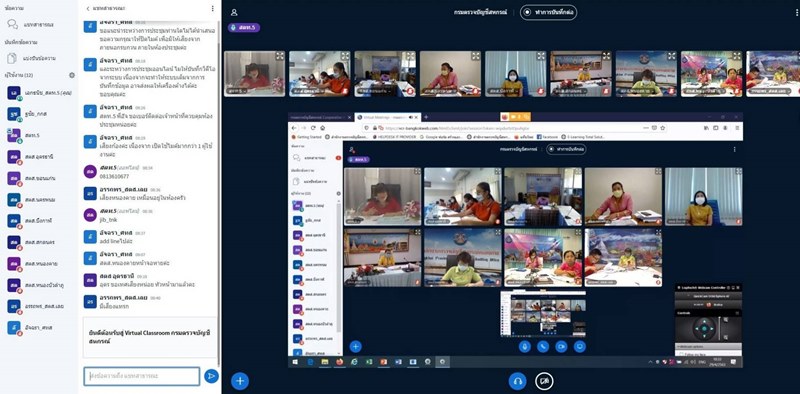Fullscreen the webcam of the woman in yellow blouse
Viewport: 800px width, 394px height.
tap(541, 56)
